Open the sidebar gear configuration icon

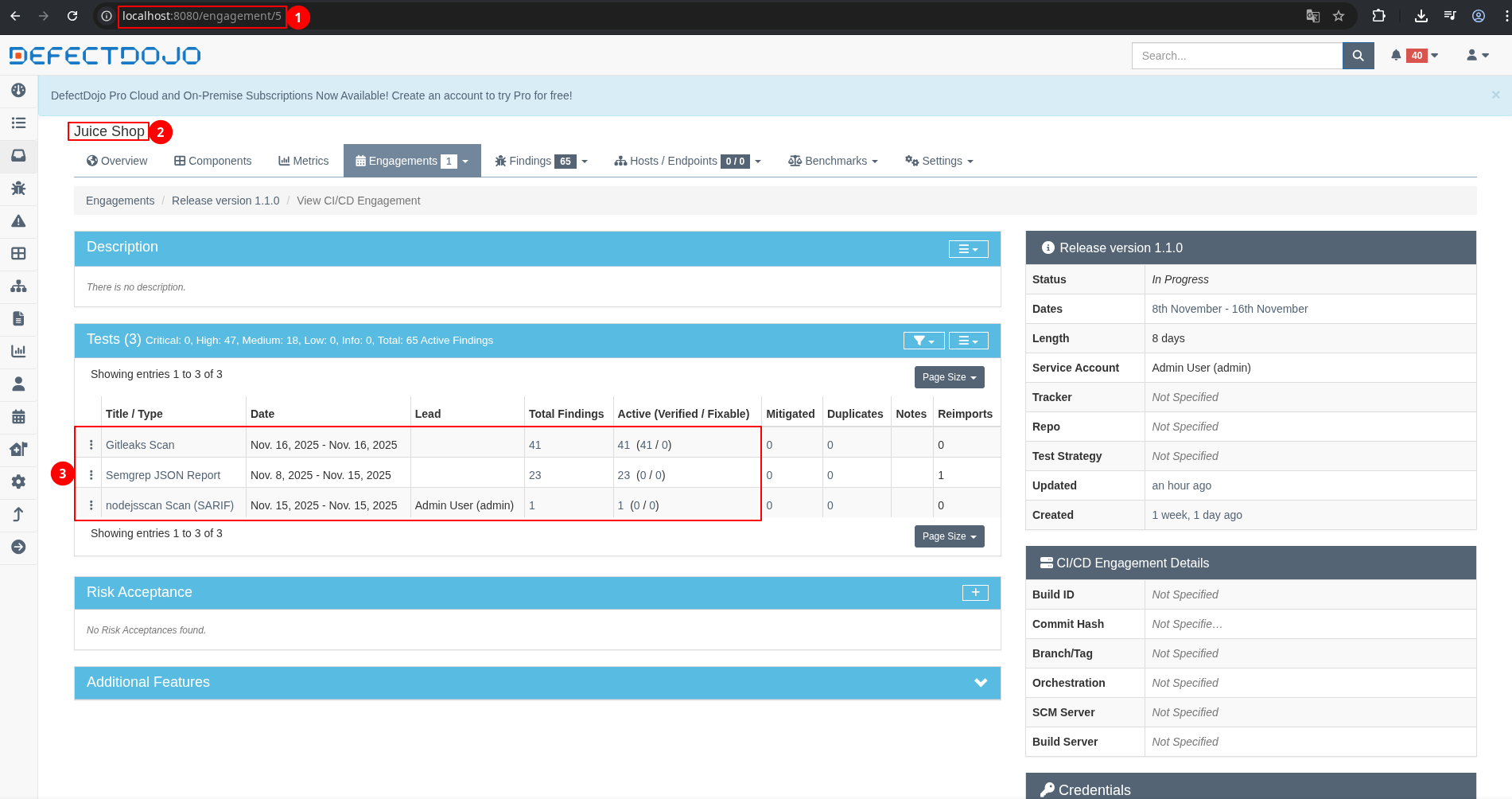pos(18,482)
